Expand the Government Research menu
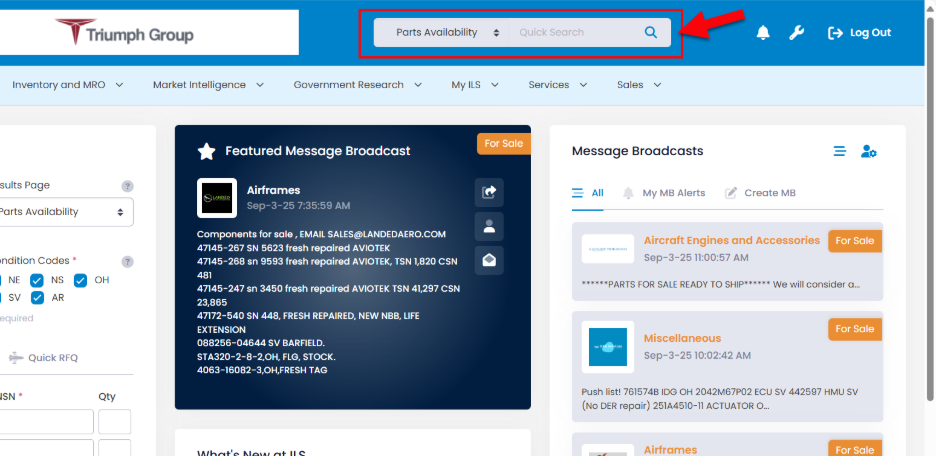The image size is (936, 456). [x=356, y=85]
